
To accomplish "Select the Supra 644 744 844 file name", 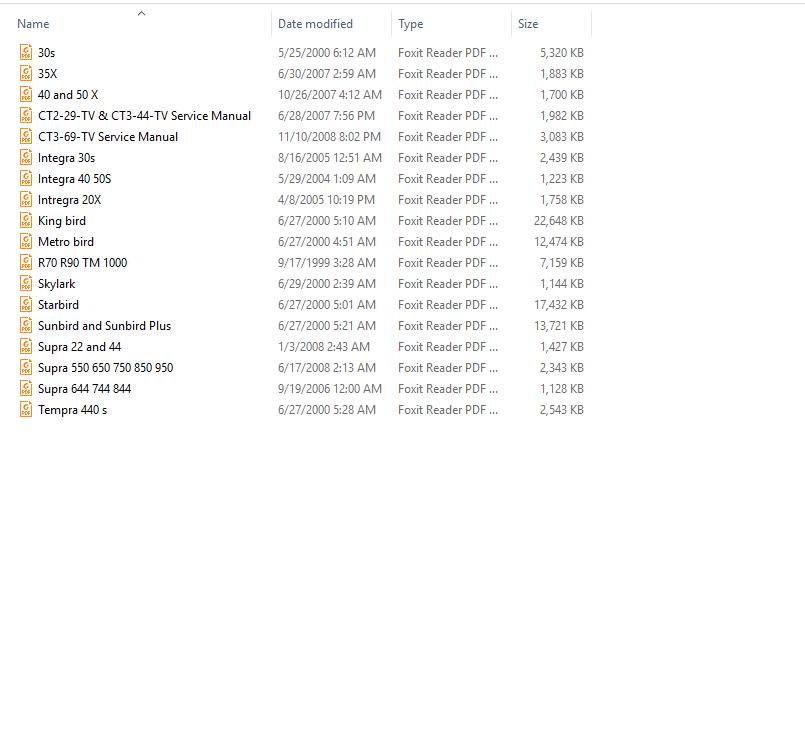I will [84, 389].
